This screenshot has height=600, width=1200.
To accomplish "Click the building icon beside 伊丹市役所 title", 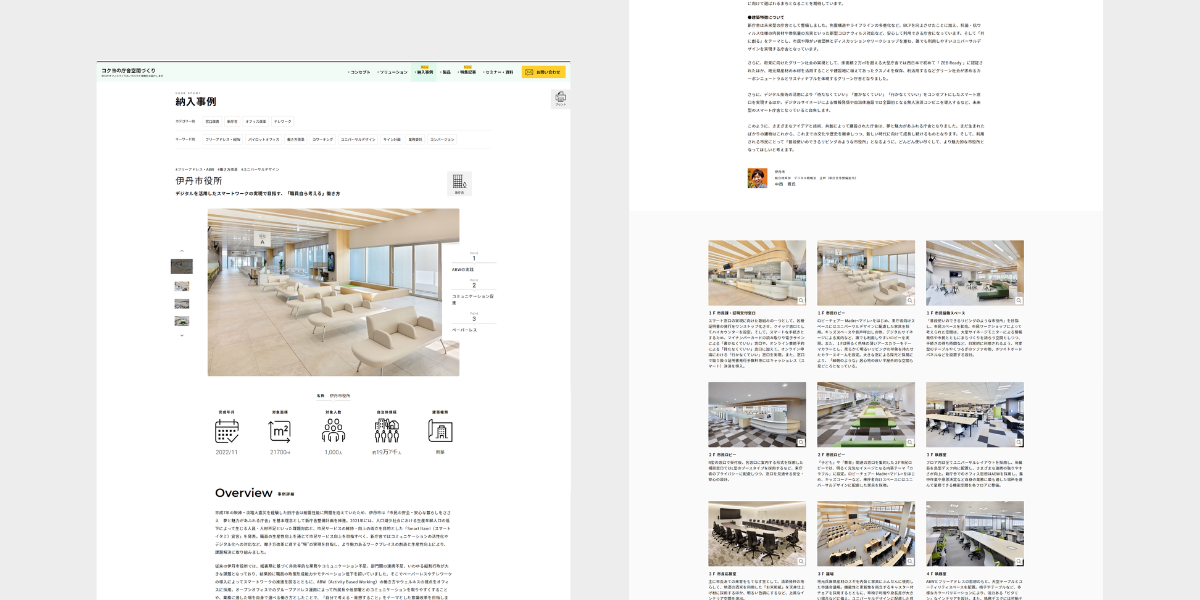I will tap(459, 182).
